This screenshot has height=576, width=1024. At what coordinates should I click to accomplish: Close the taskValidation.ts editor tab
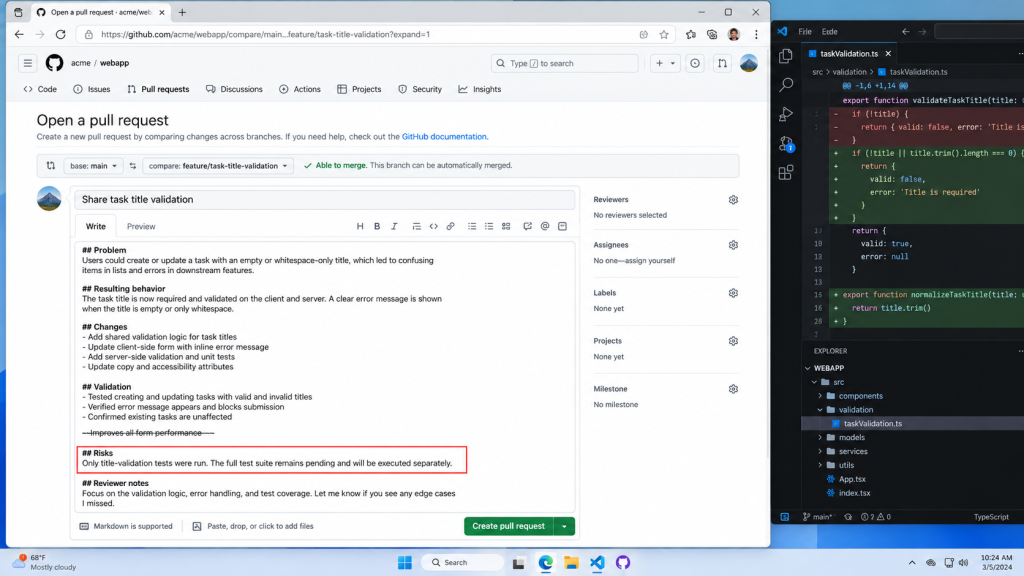[x=888, y=54]
